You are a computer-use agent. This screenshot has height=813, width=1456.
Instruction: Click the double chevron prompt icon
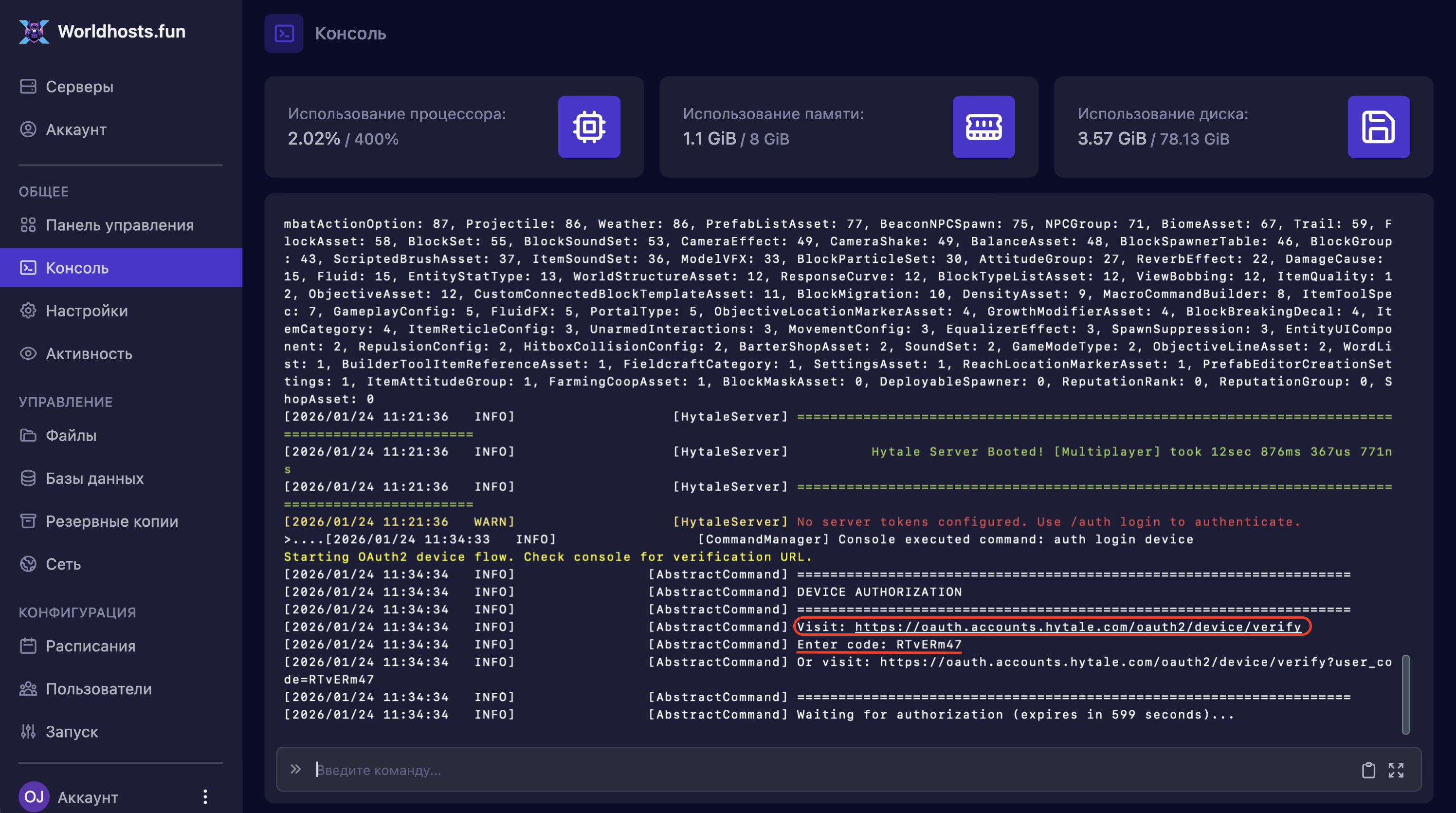295,769
